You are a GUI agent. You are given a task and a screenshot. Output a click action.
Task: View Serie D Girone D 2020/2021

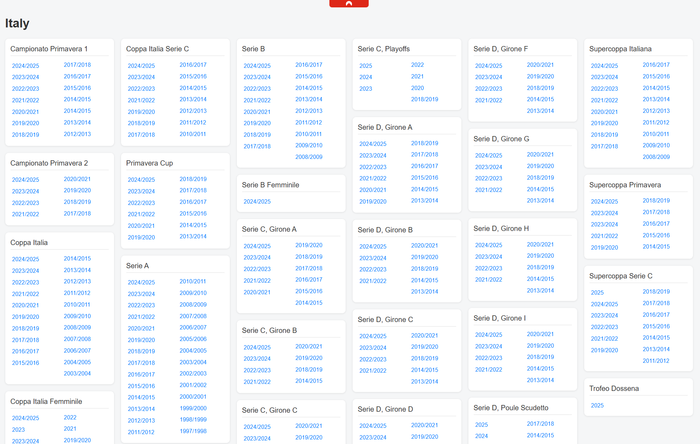click(425, 425)
